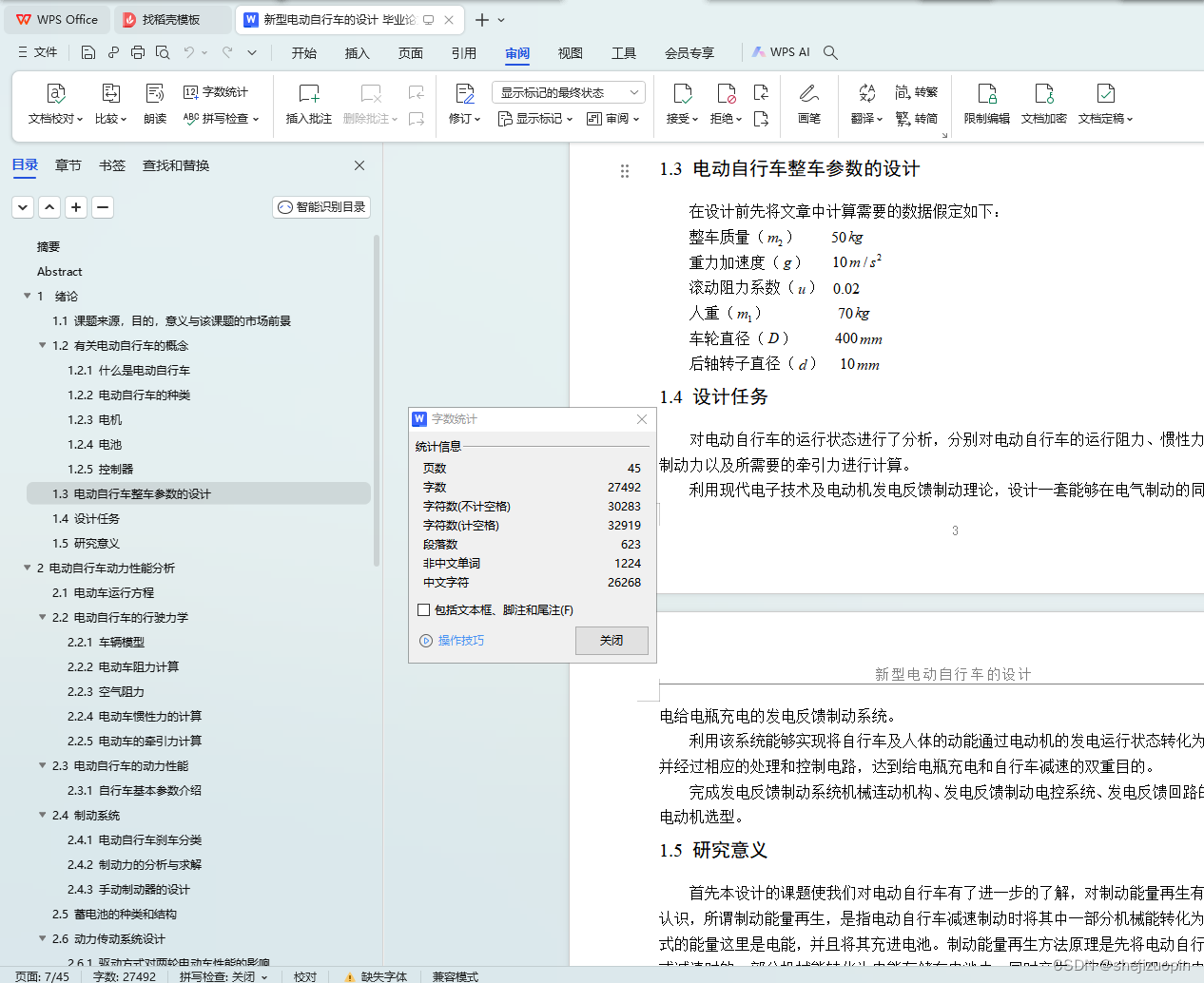Switch to the 开始 ribbon tab
Viewport: 1204px width, 983px height.
click(x=304, y=53)
